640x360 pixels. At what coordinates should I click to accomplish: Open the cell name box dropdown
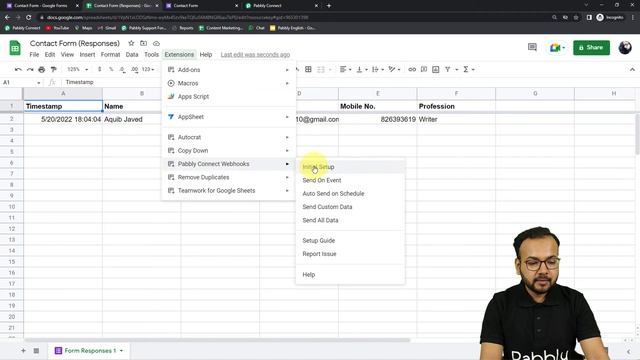pyautogui.click(x=39, y=82)
